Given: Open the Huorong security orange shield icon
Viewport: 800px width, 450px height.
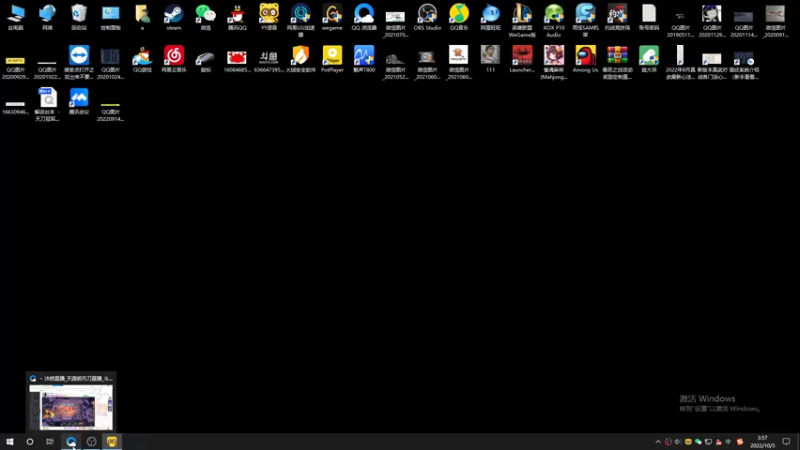Looking at the screenshot, I should [x=301, y=59].
